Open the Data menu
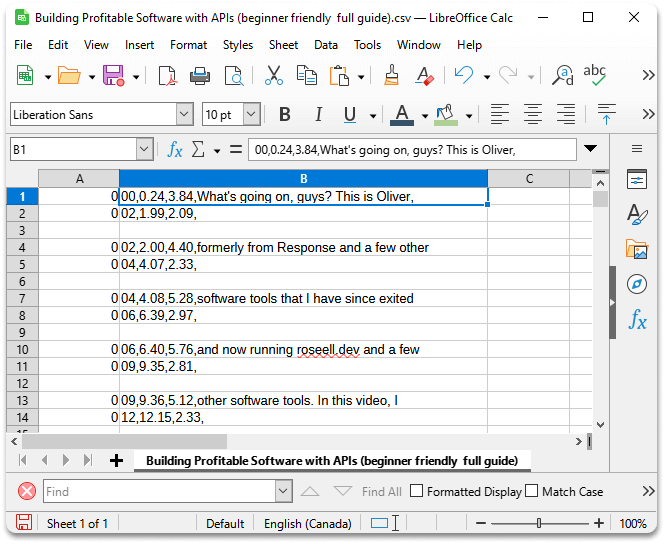Image resolution: width=665 pixels, height=544 pixels. pos(325,45)
